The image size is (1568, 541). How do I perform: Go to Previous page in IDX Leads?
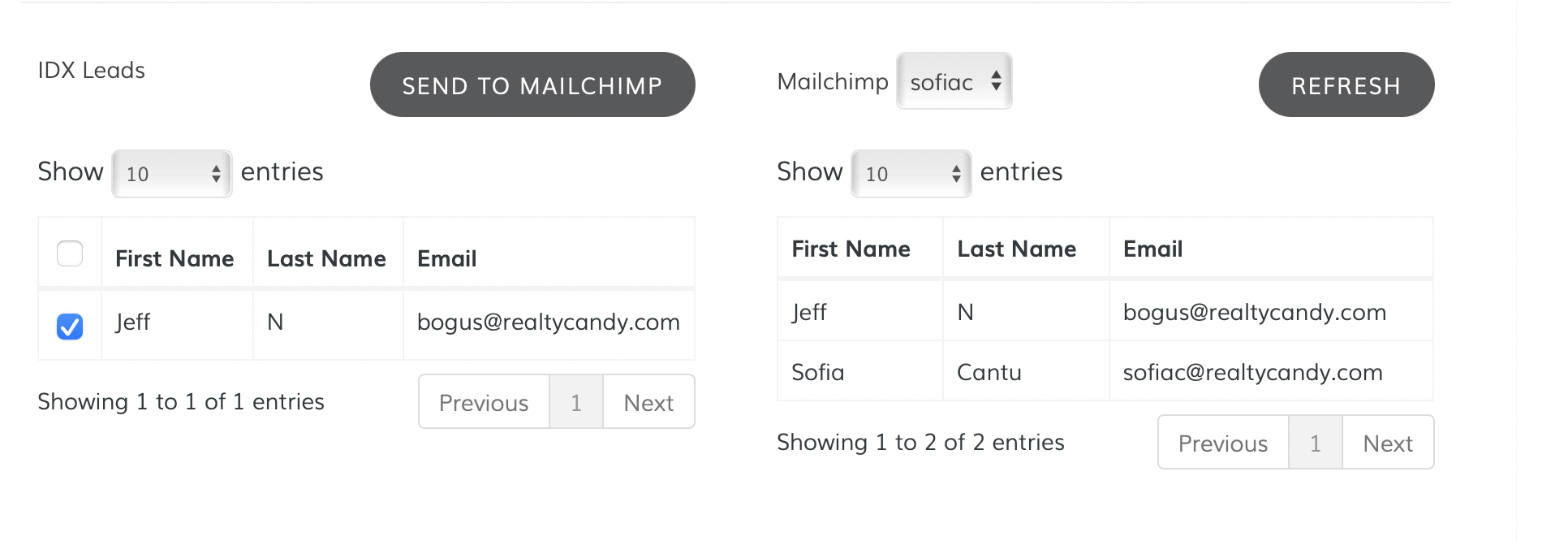(x=484, y=402)
